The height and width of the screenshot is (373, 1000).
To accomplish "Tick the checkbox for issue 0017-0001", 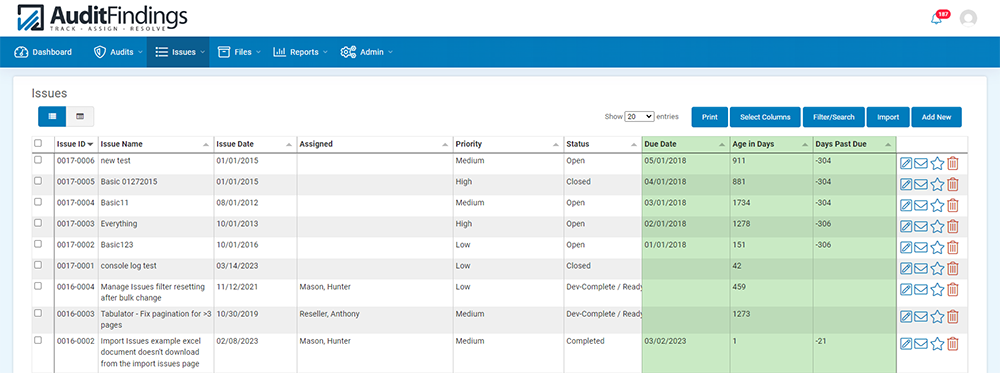I will [x=38, y=265].
